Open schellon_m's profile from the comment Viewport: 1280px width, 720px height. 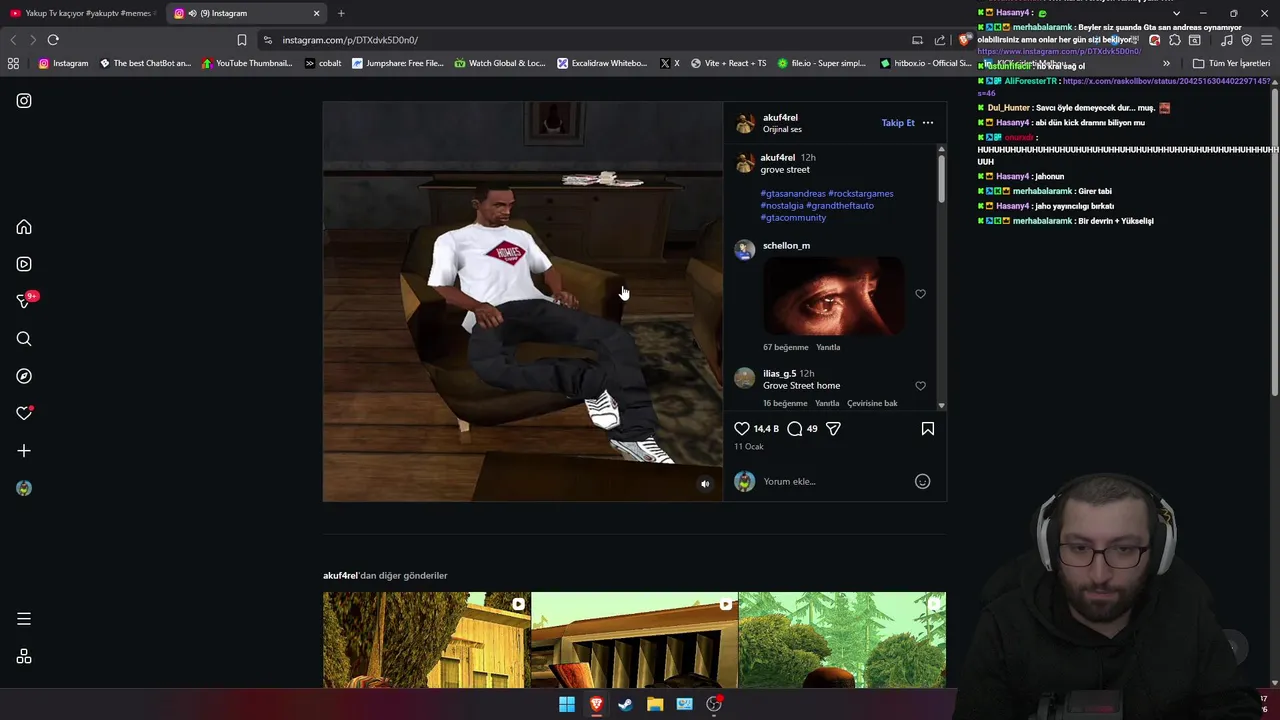click(786, 246)
